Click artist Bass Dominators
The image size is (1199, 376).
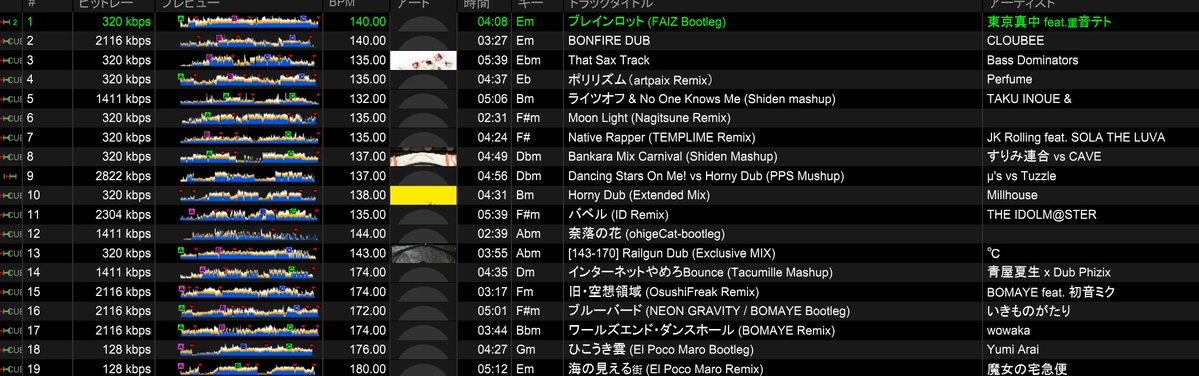click(1032, 60)
